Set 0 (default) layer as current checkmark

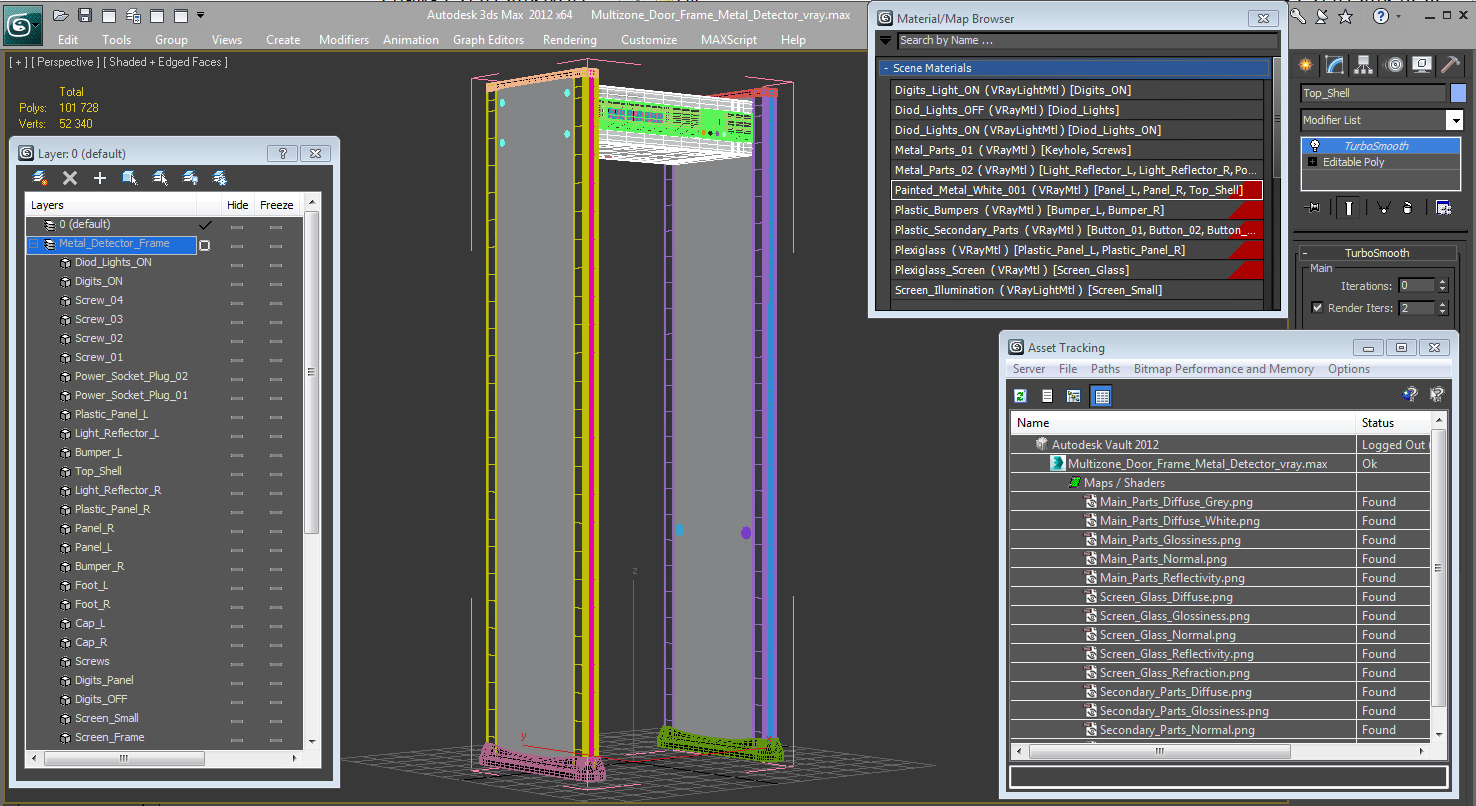pyautogui.click(x=207, y=225)
